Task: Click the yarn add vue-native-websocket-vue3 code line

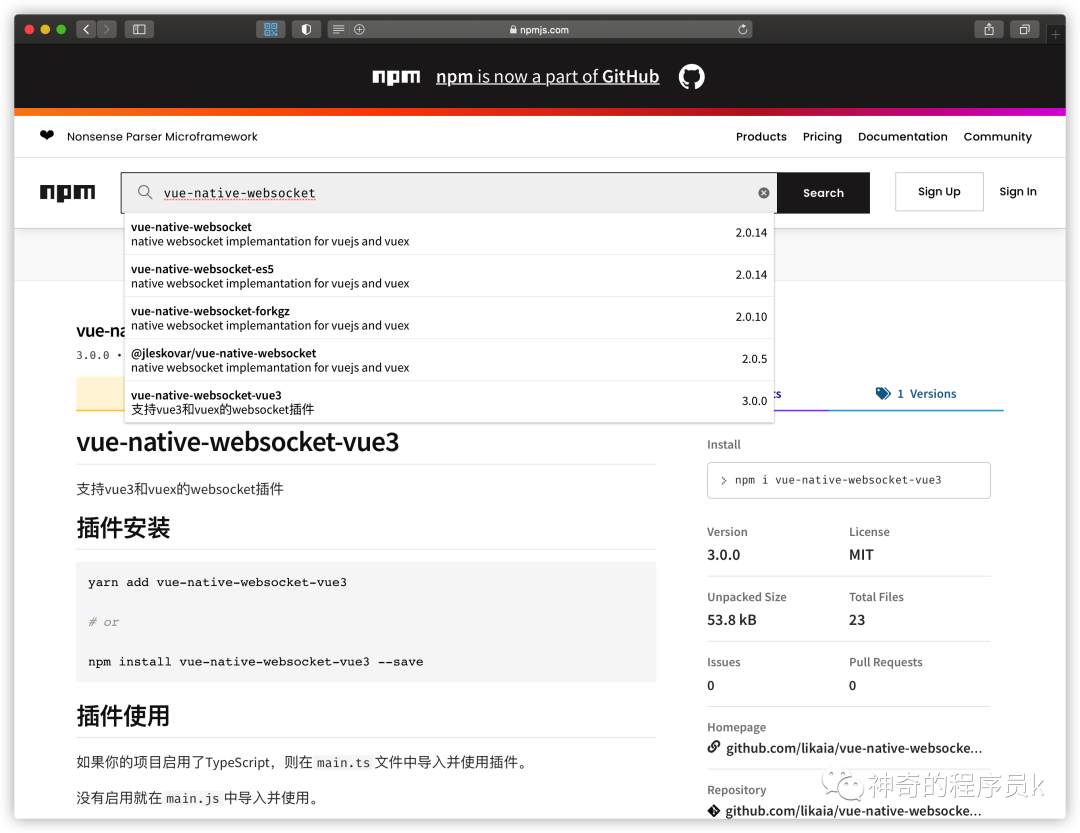Action: [218, 582]
